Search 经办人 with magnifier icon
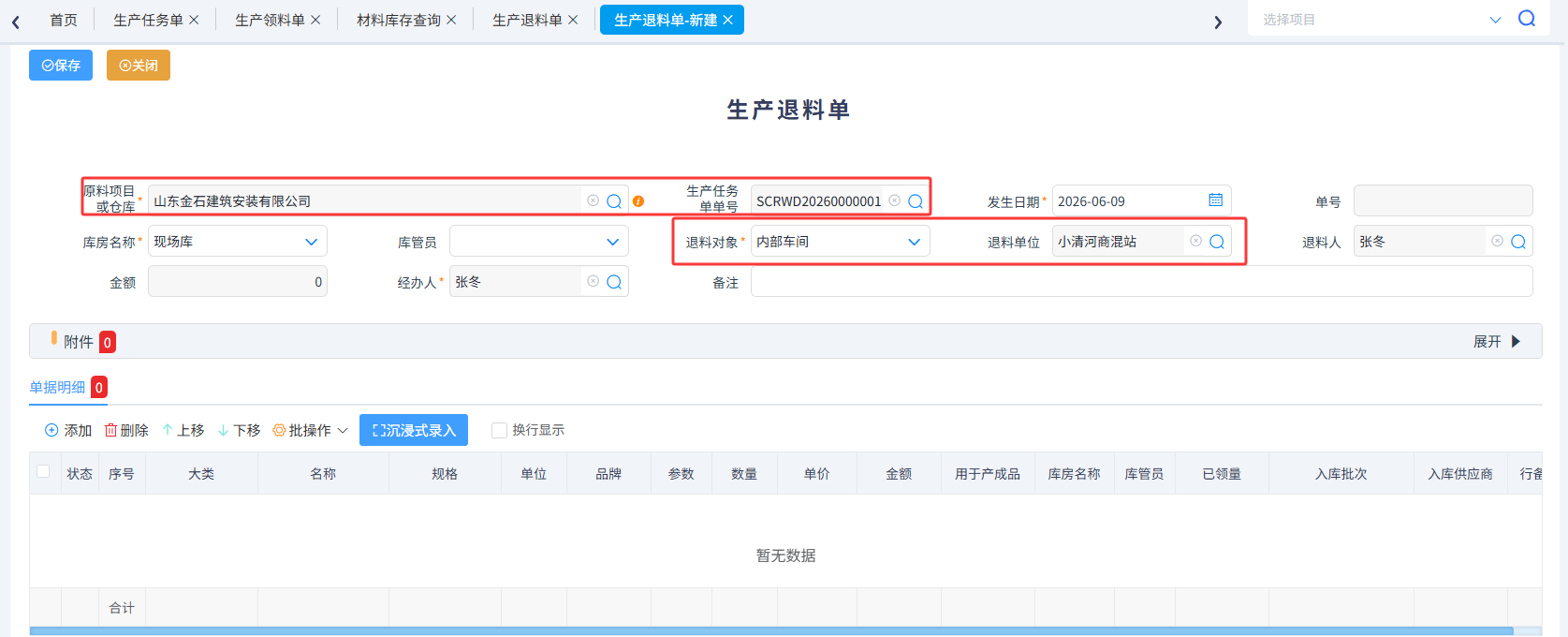Image resolution: width=1568 pixels, height=637 pixels. (614, 282)
